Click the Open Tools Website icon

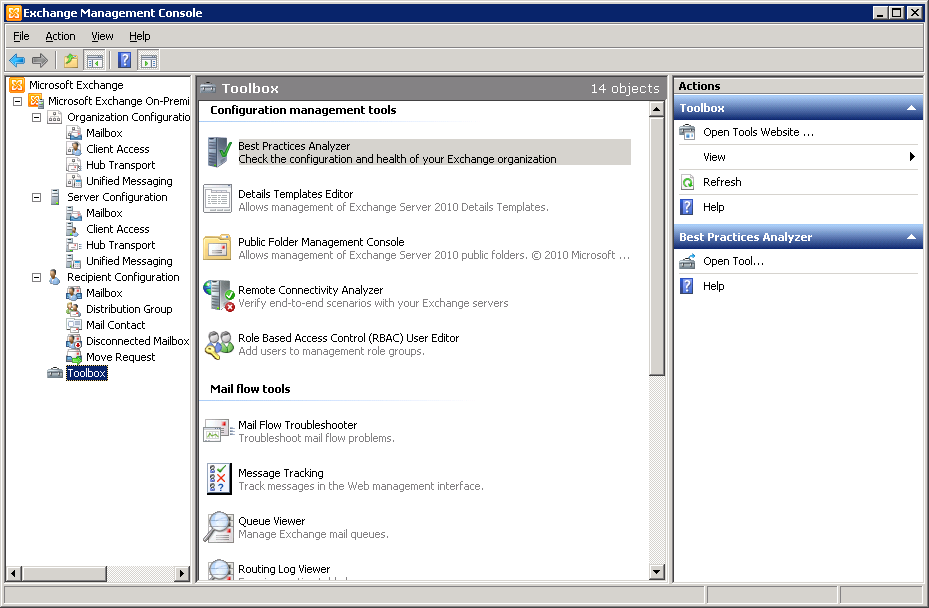[687, 132]
